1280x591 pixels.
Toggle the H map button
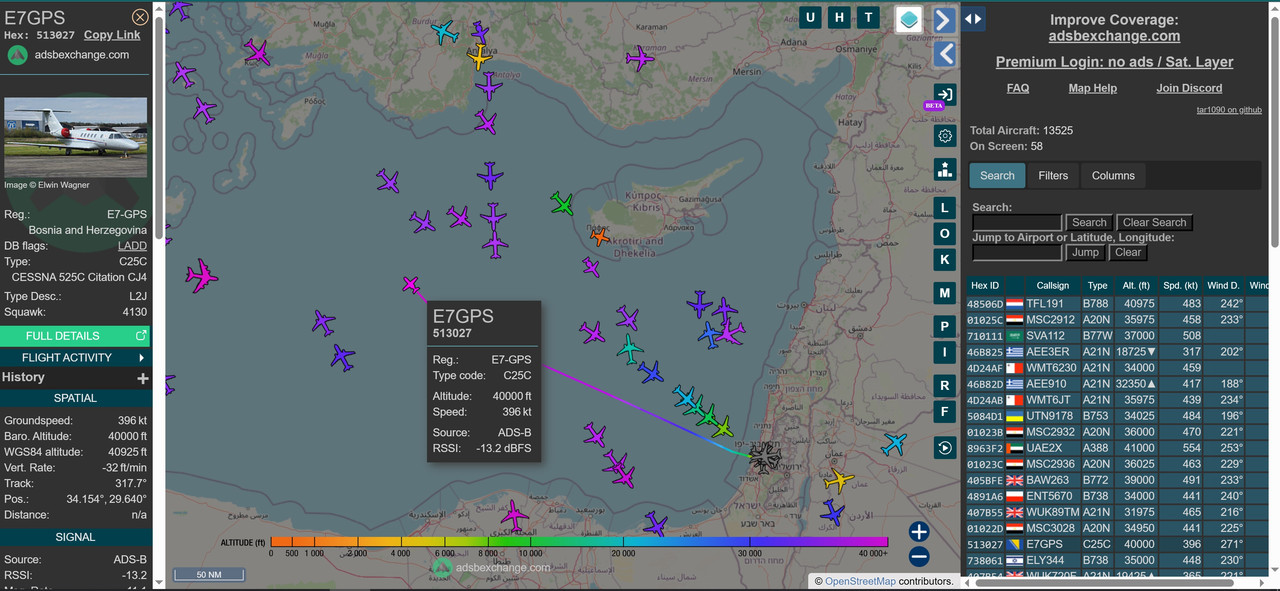840,17
